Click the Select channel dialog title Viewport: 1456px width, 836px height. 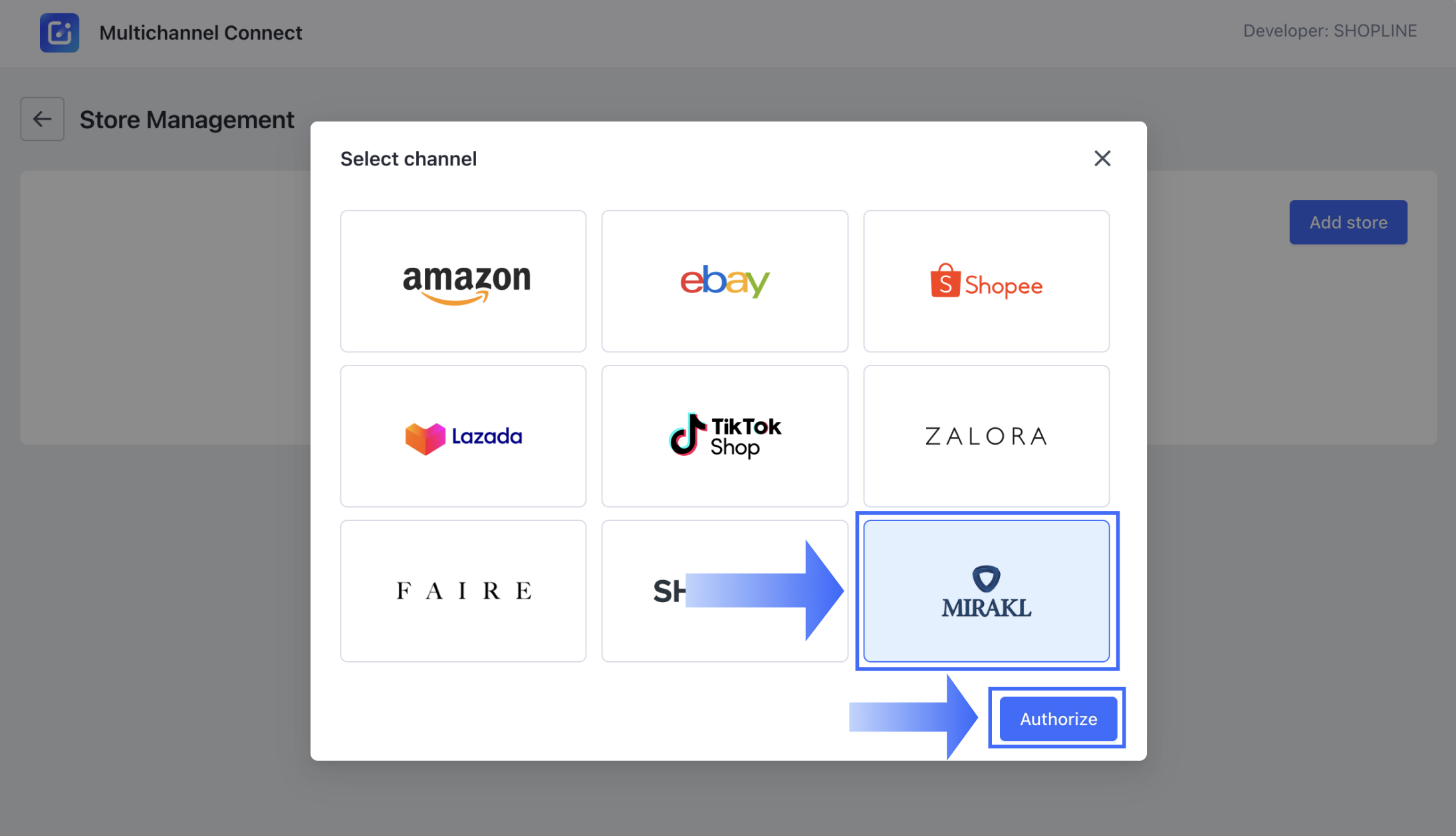[x=408, y=159]
